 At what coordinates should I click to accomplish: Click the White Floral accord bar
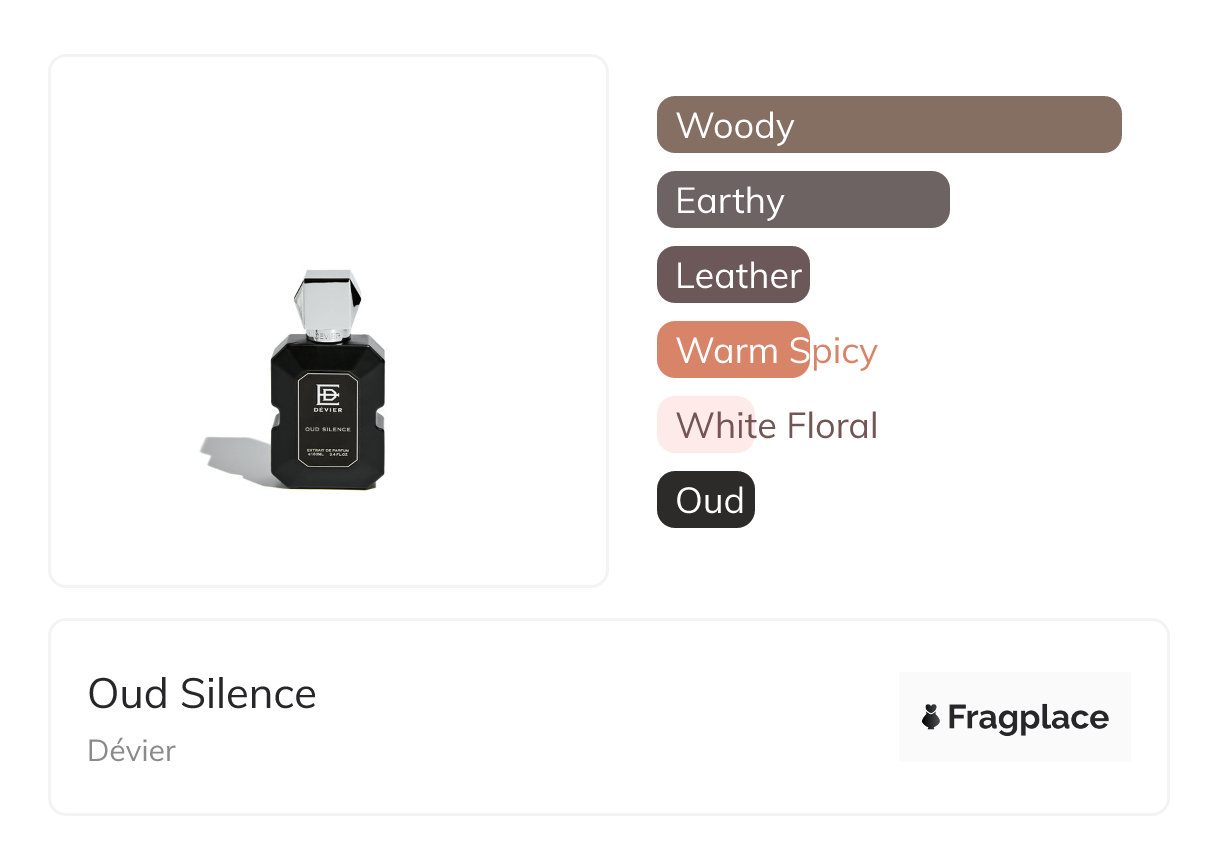pos(704,425)
